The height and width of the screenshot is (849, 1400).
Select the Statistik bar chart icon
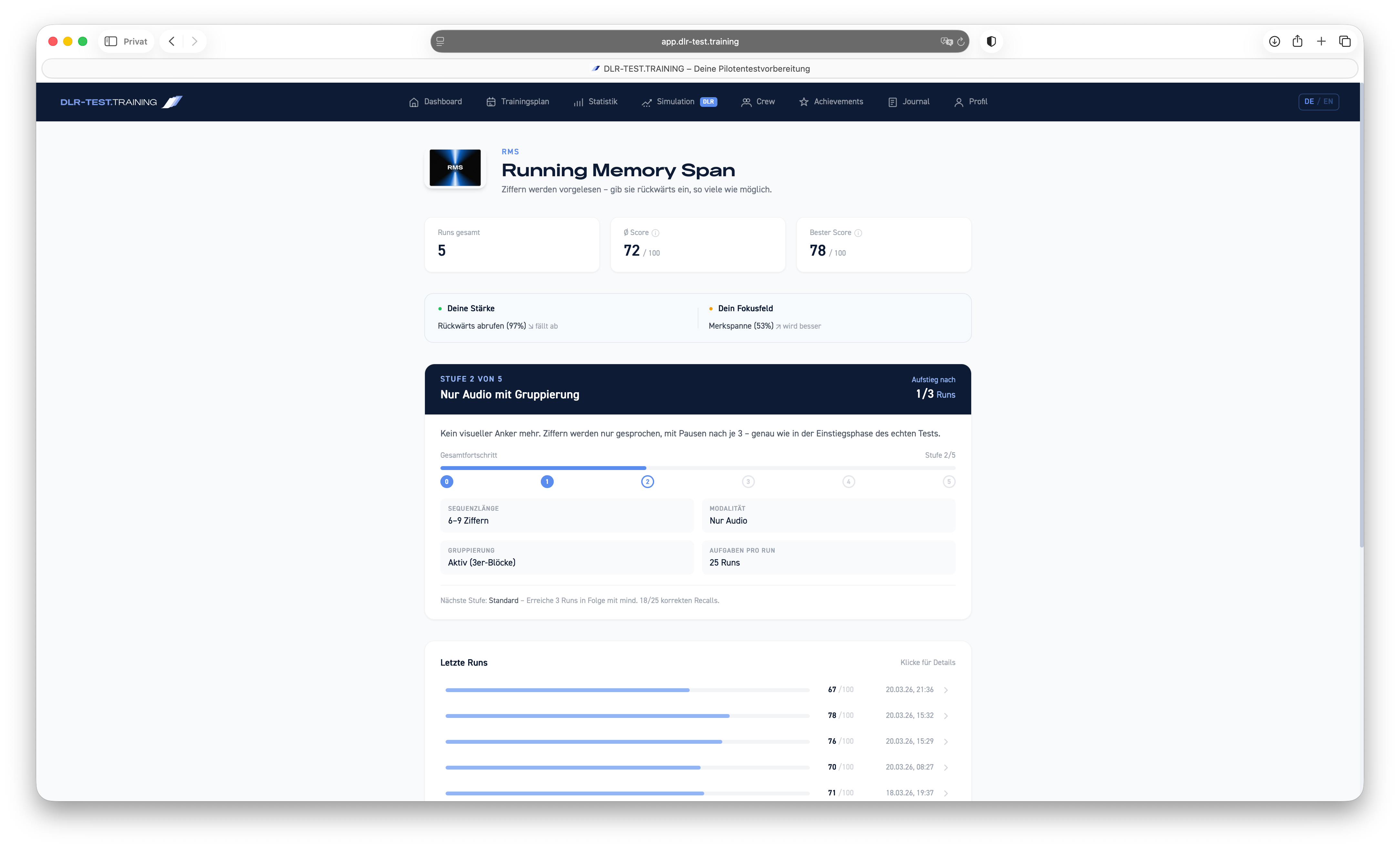click(578, 102)
